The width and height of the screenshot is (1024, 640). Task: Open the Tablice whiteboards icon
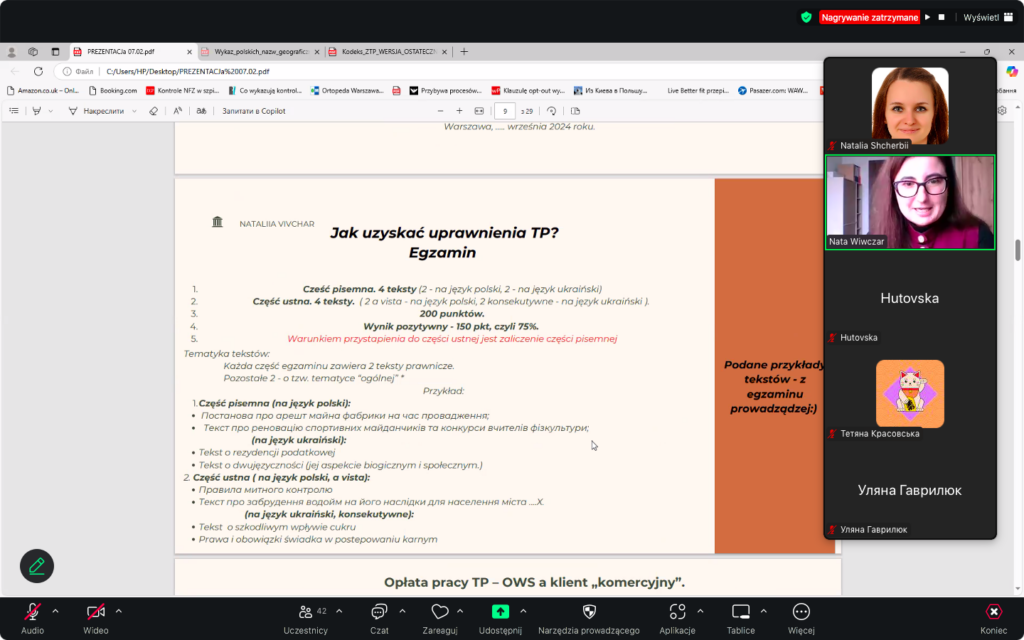pos(740,612)
